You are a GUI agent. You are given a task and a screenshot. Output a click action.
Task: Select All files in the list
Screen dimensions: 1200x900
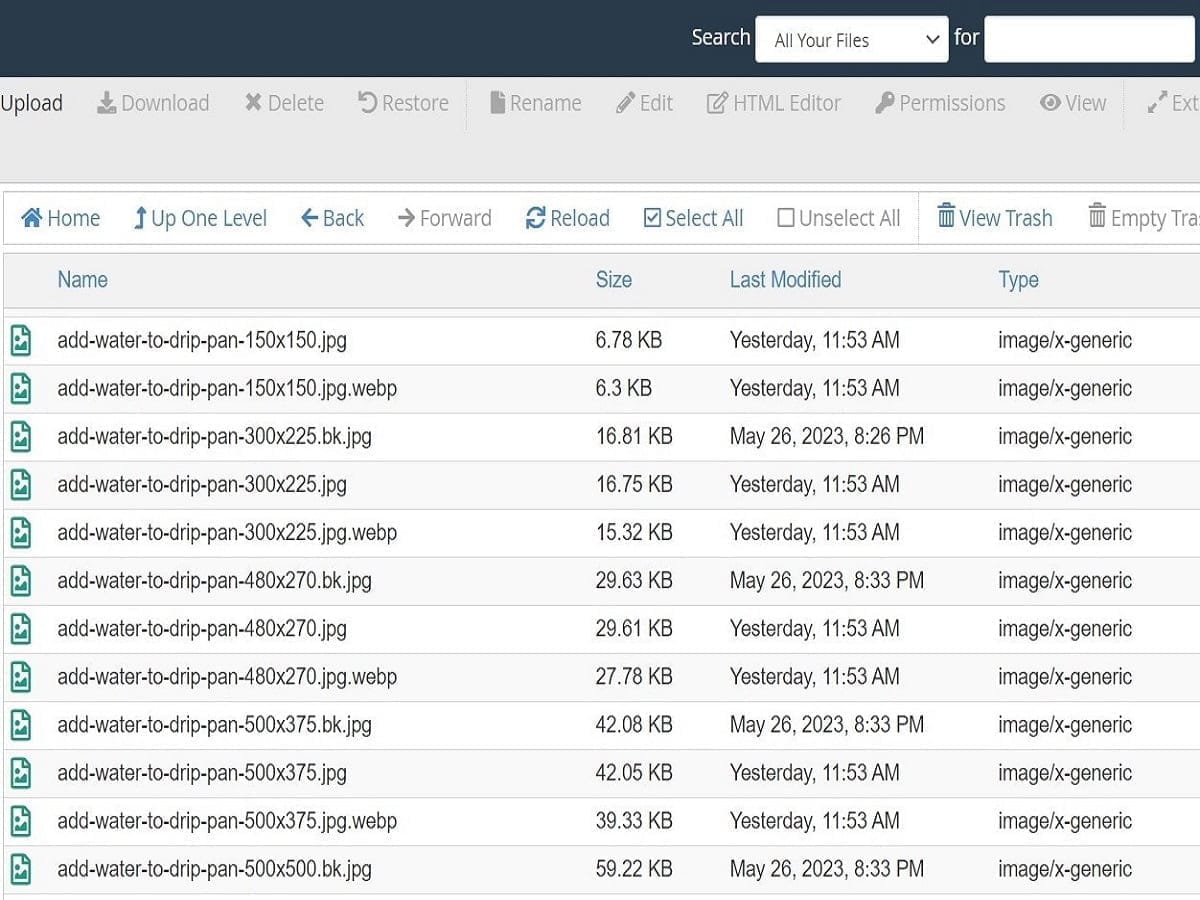693,218
